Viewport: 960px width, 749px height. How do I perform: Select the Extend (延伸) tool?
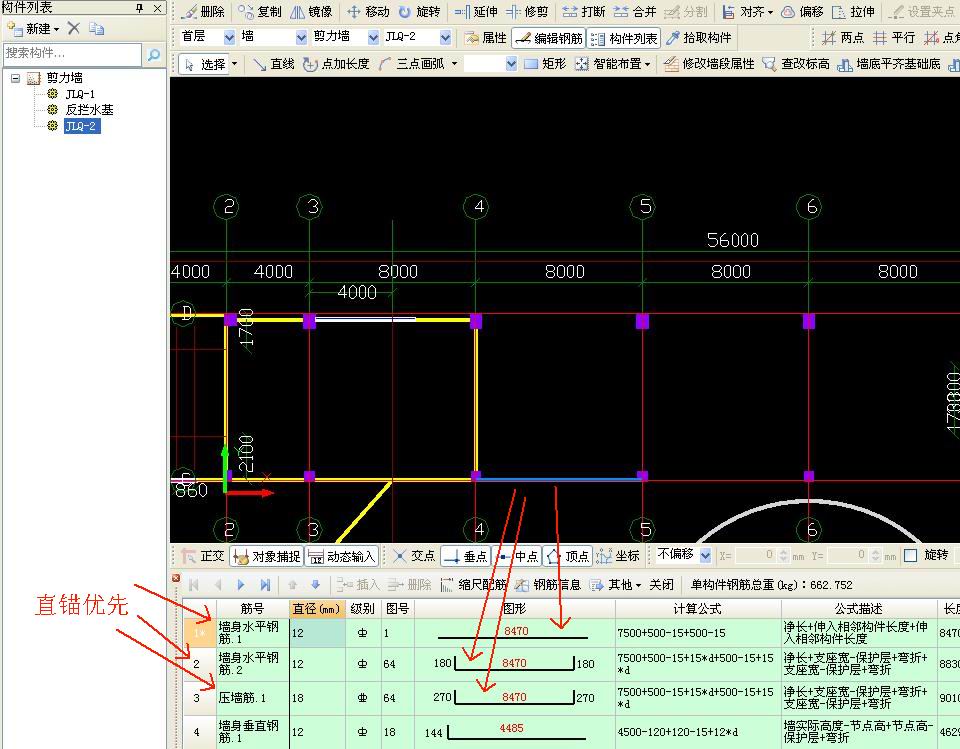[x=476, y=12]
